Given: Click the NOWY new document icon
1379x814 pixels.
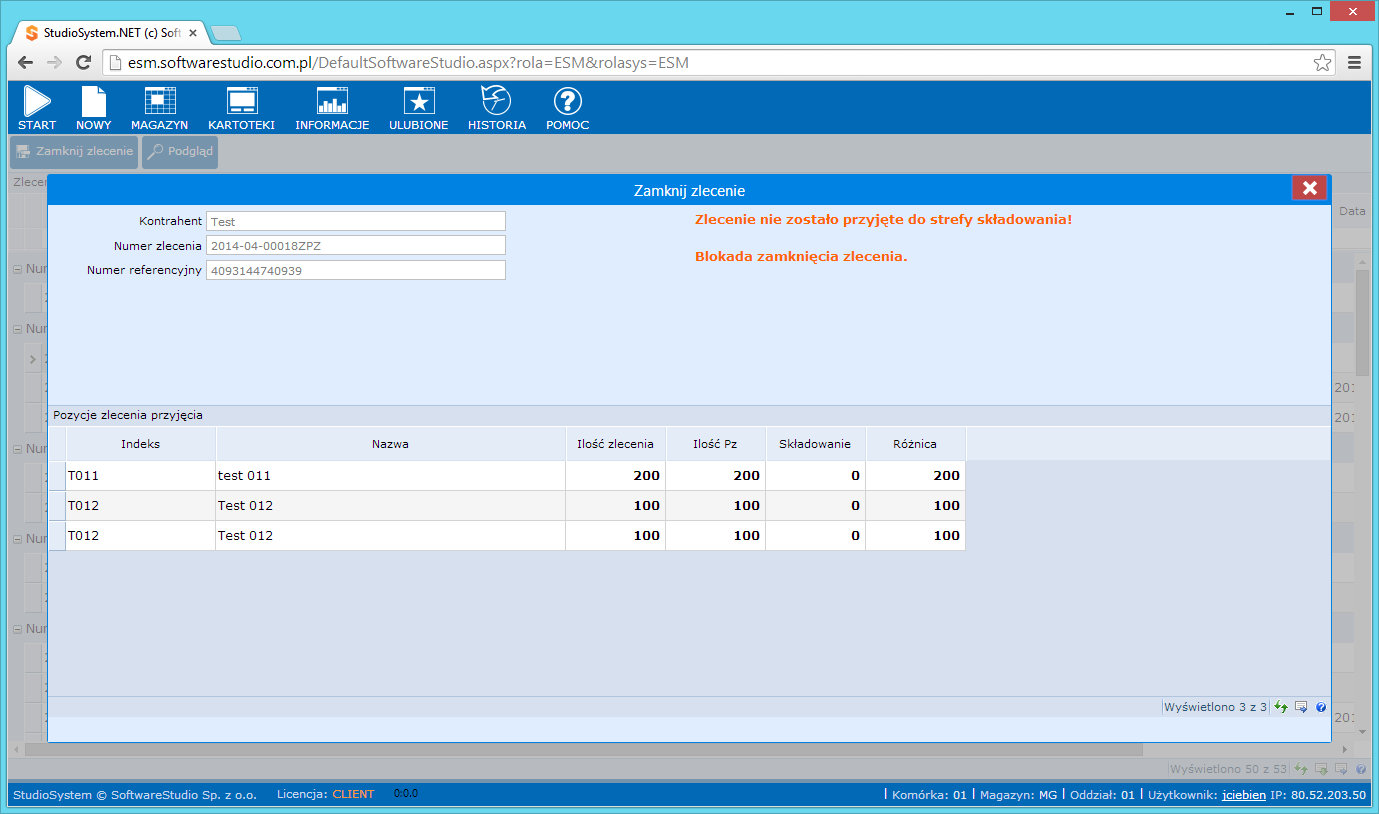Looking at the screenshot, I should point(93,107).
